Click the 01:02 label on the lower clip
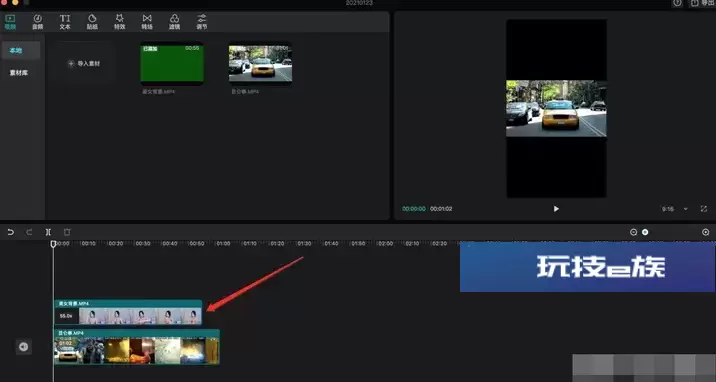 65,343
